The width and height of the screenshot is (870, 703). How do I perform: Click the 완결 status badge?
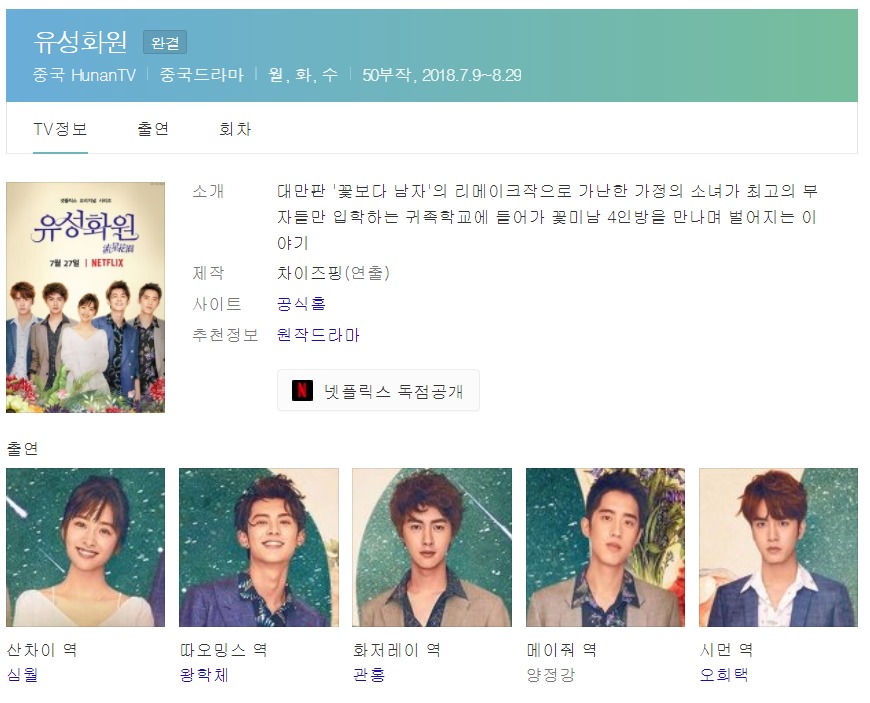(x=165, y=43)
